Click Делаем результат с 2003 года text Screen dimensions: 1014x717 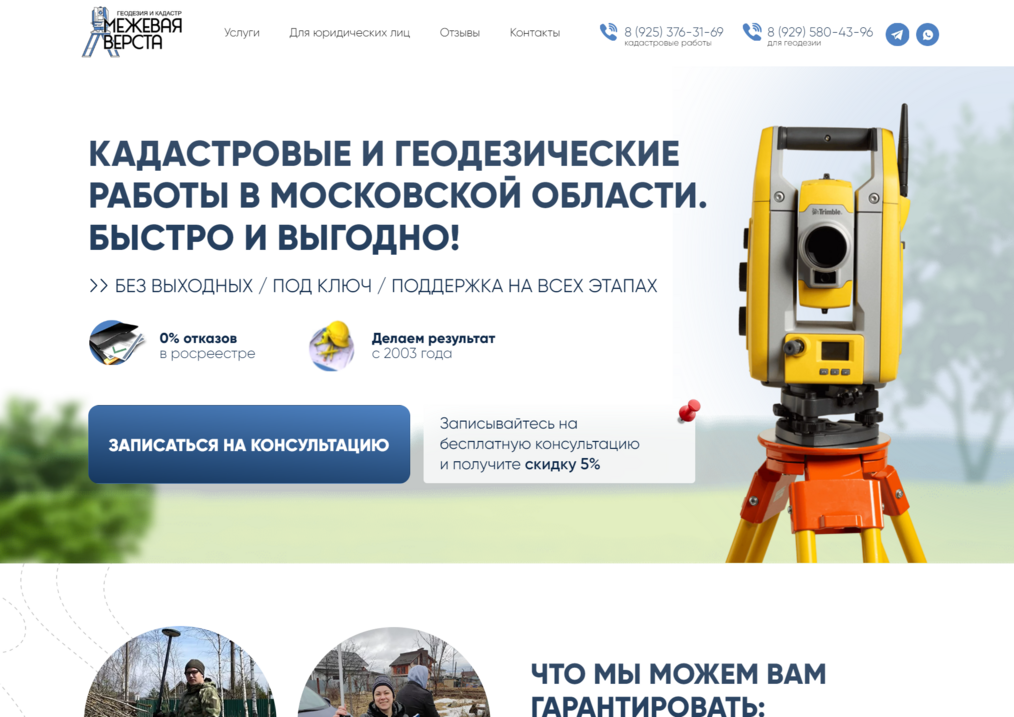433,346
